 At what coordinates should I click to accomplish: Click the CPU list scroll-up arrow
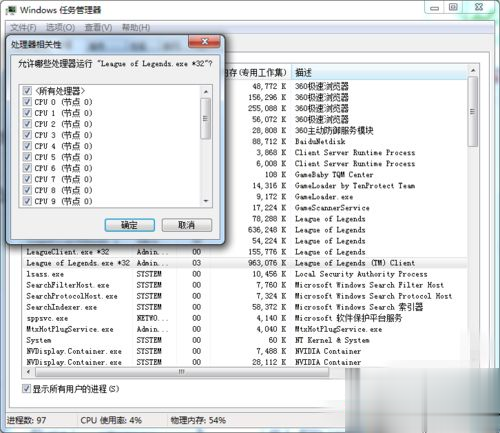click(x=206, y=91)
